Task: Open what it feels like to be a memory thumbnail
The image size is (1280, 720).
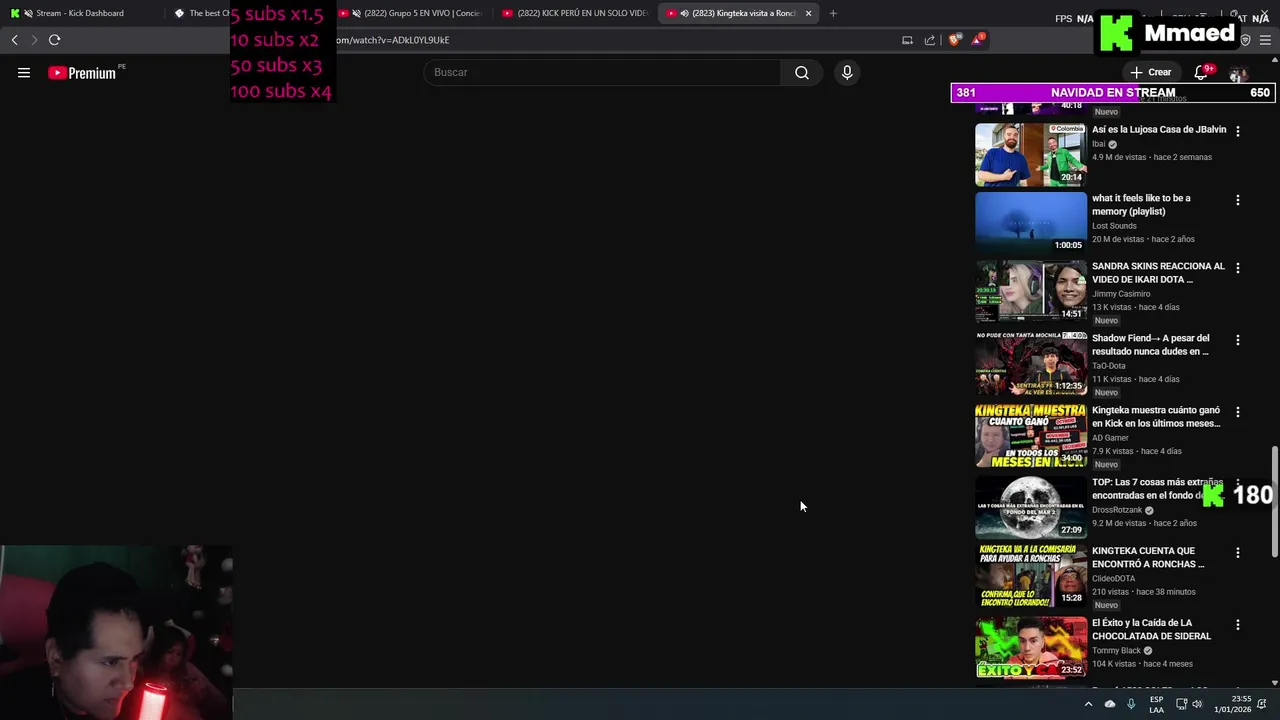Action: coord(1031,223)
